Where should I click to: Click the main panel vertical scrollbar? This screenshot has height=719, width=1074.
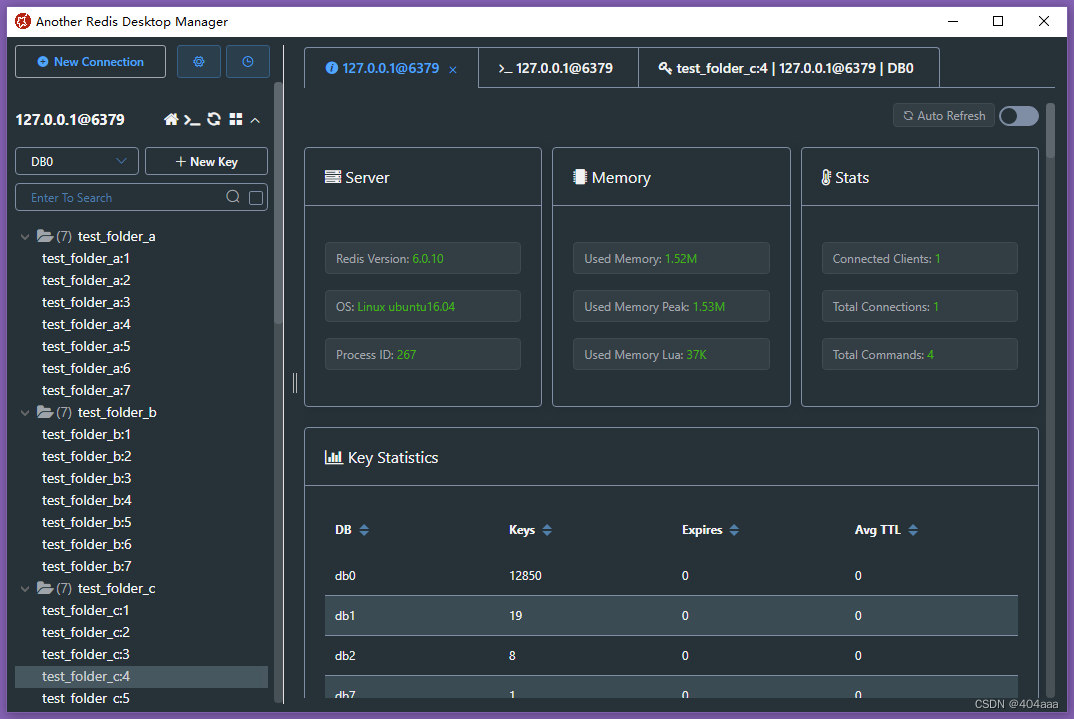[x=1050, y=130]
